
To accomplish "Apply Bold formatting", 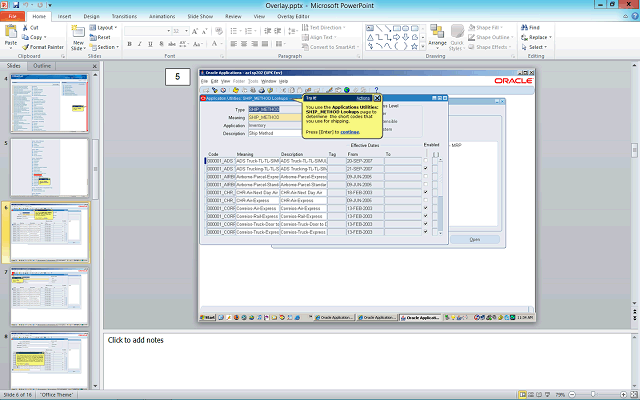I will coord(129,44).
